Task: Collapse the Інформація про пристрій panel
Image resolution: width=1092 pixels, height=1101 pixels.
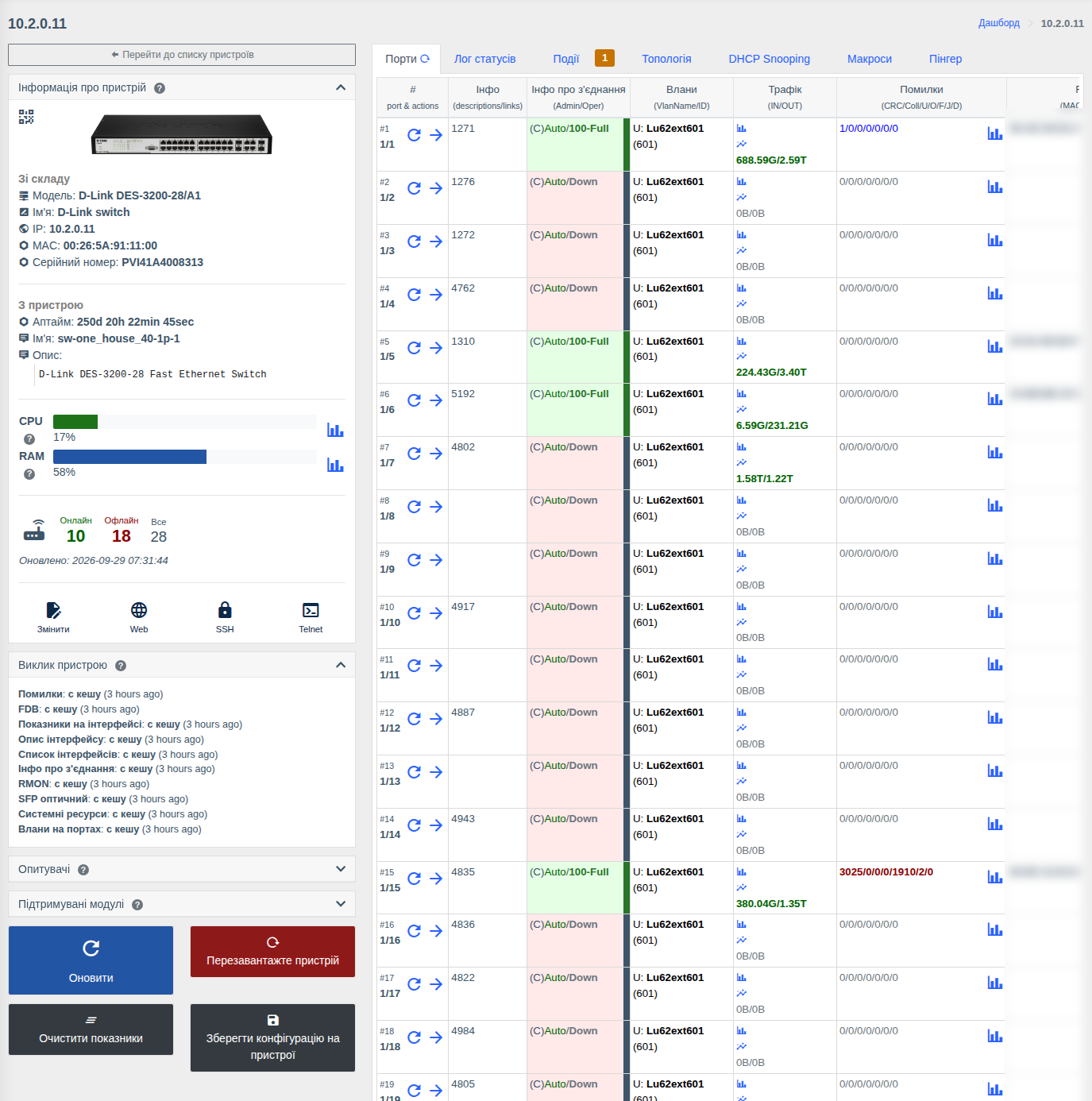Action: (x=341, y=87)
